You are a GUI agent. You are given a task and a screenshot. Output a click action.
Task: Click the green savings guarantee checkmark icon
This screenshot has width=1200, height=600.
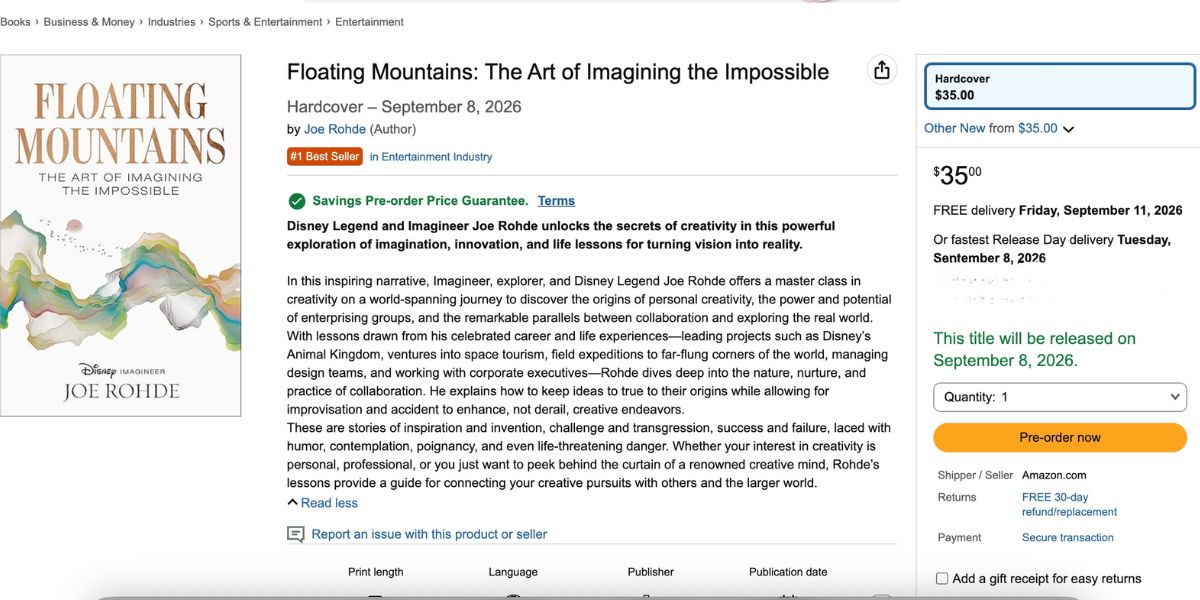coord(297,201)
